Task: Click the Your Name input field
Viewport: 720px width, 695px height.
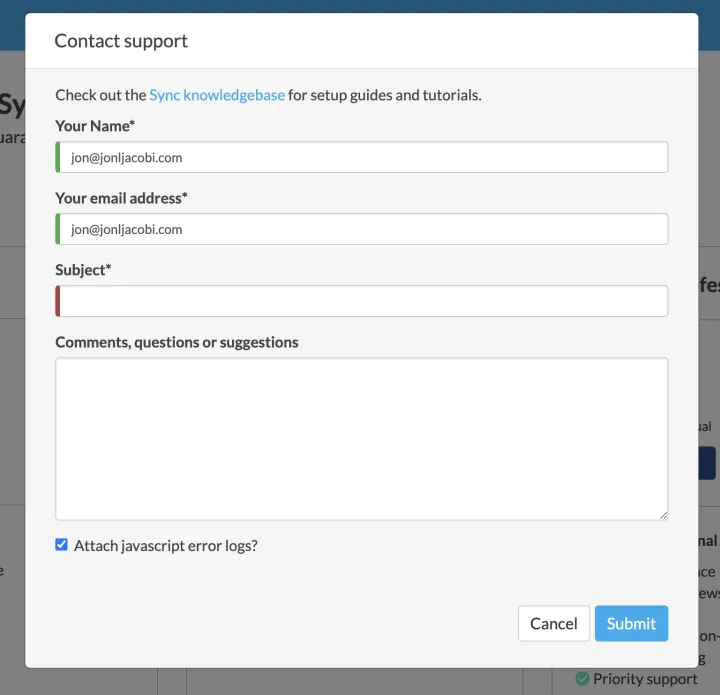Action: 362,157
